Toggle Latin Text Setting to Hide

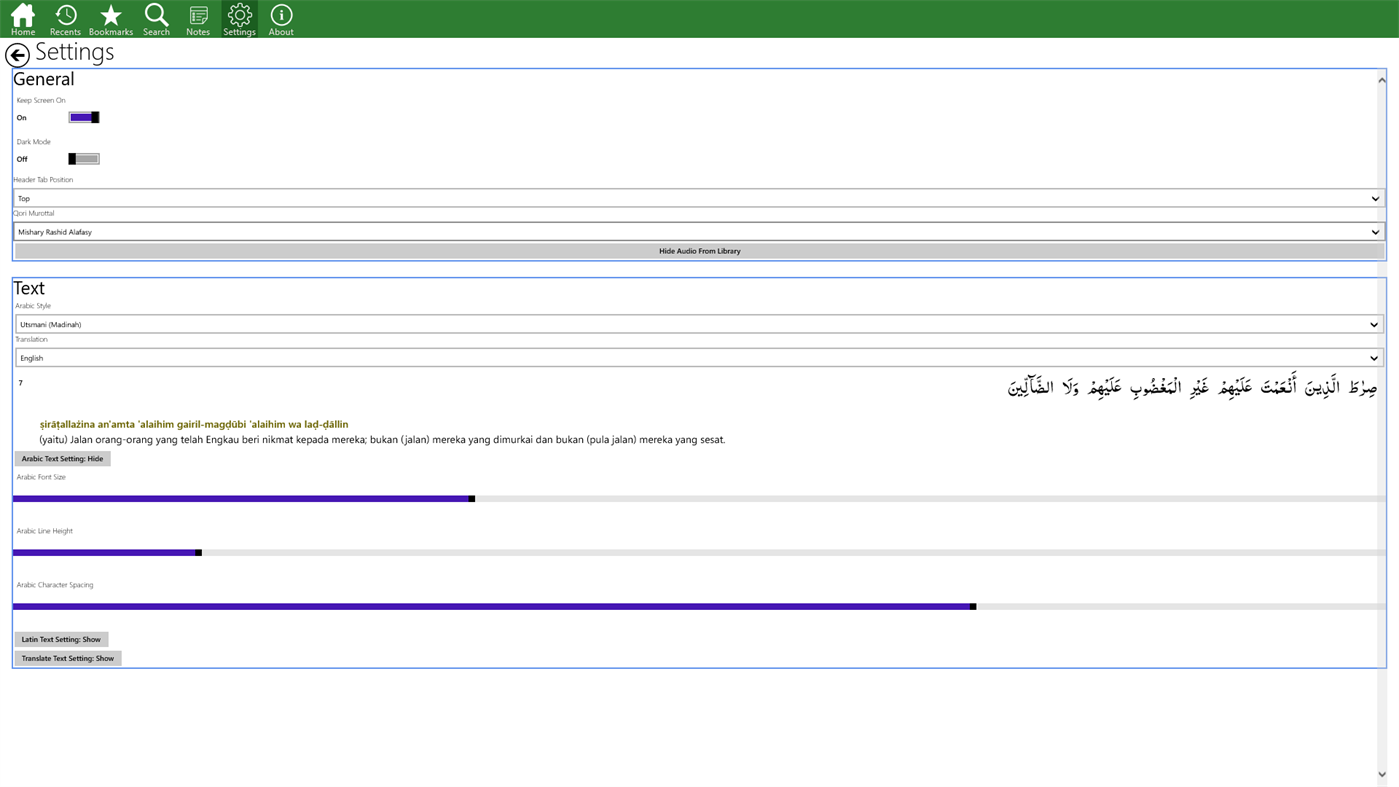pyautogui.click(x=61, y=639)
